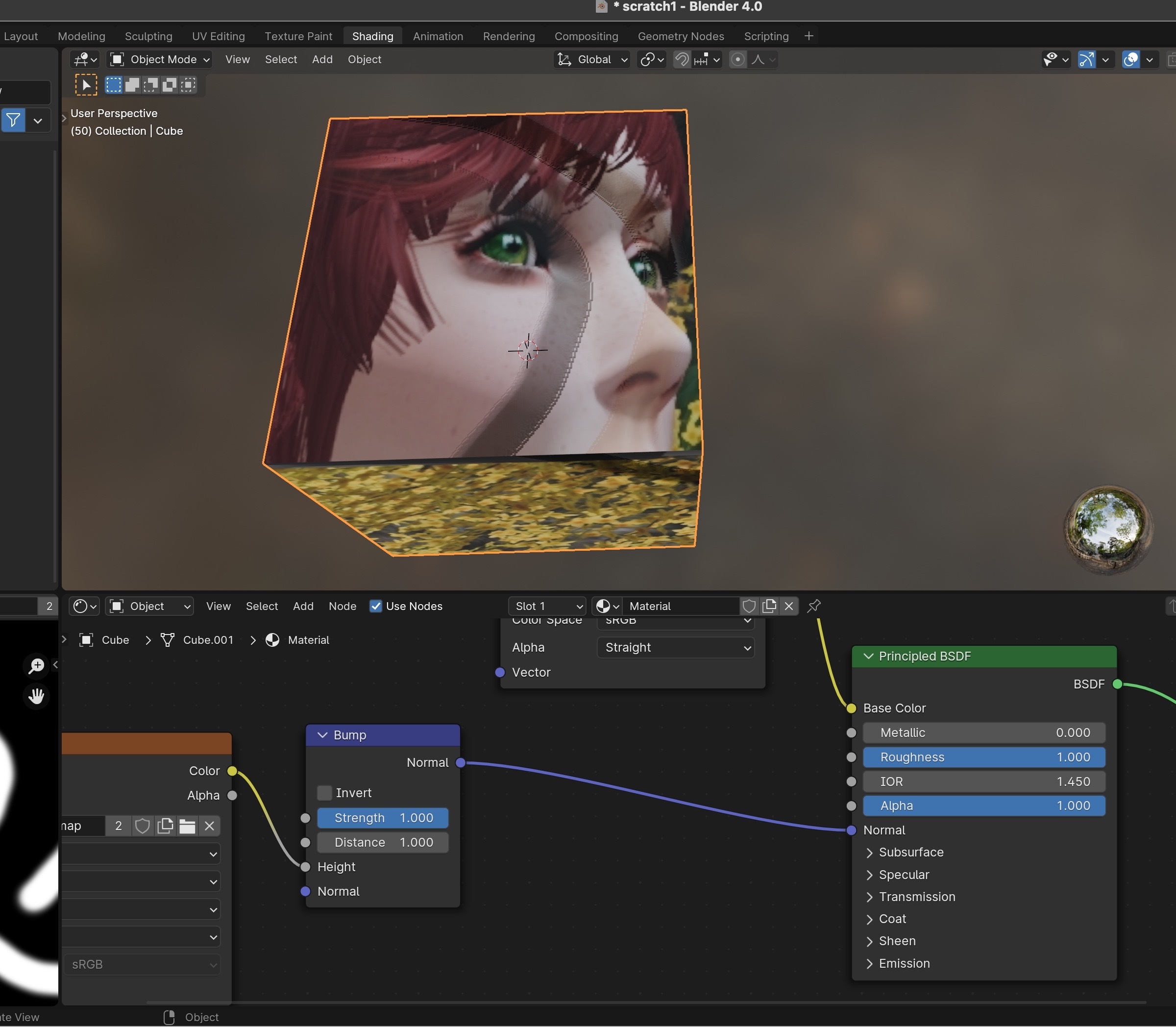Open the filter dropdown beside funnel icon
The width and height of the screenshot is (1176, 1027).
click(38, 121)
